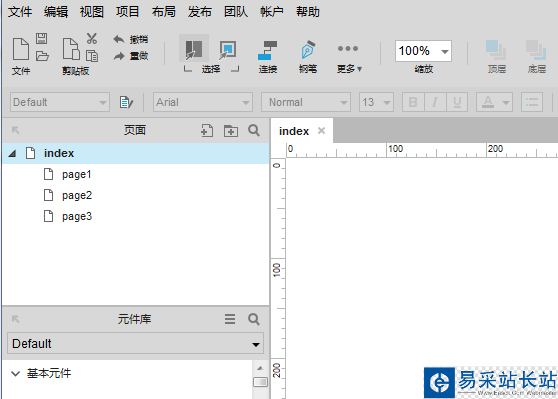Select the 钢笔 pen tool
The width and height of the screenshot is (558, 399).
click(308, 56)
